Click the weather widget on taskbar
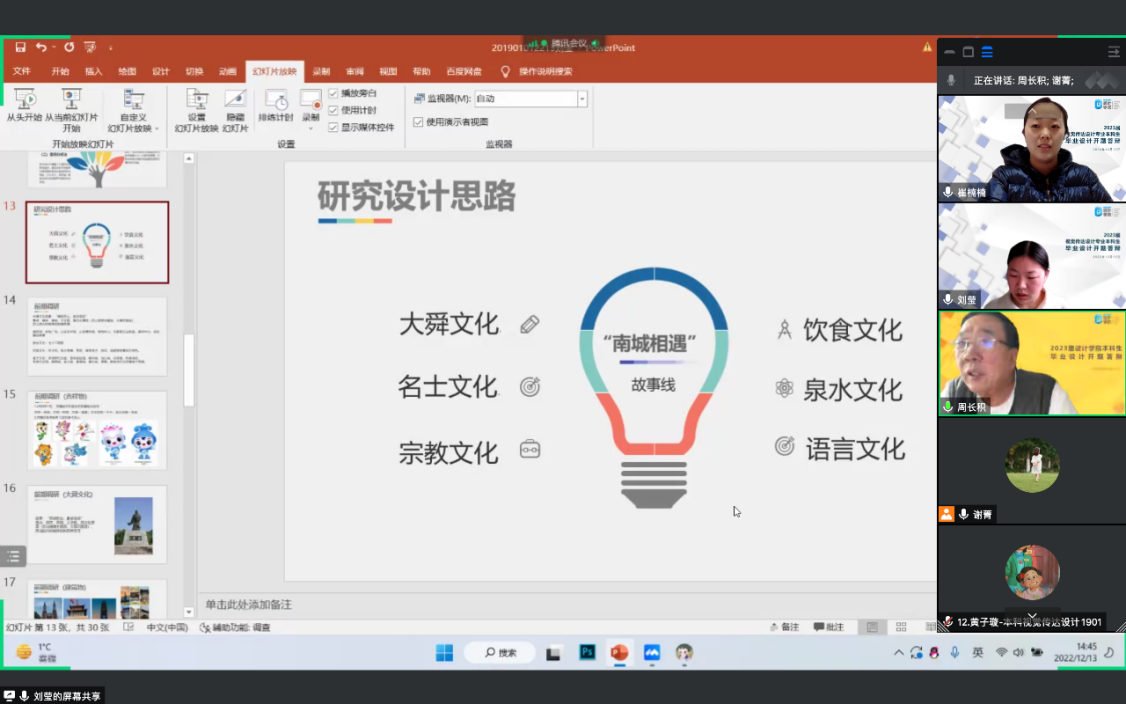1126x704 pixels. coord(37,652)
